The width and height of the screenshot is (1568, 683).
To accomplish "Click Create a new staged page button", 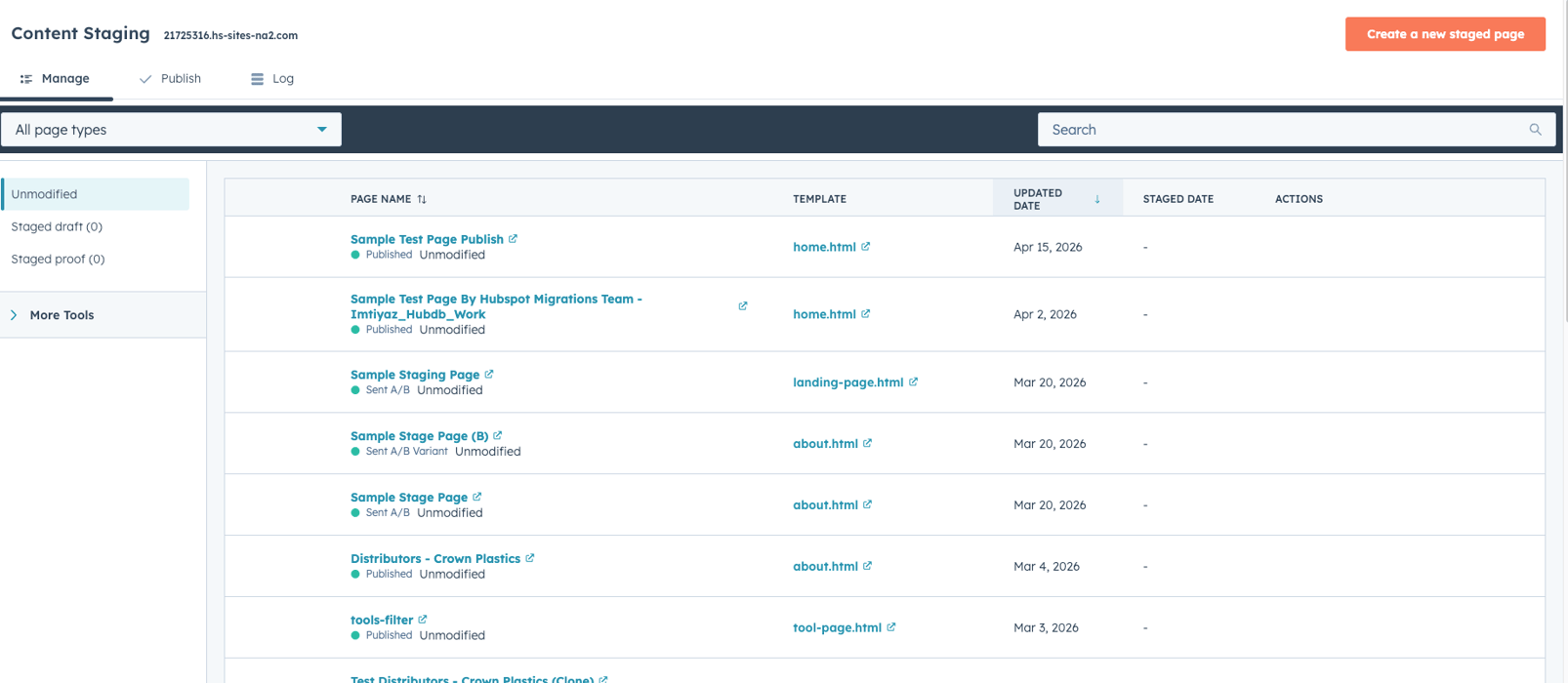I will coord(1445,34).
